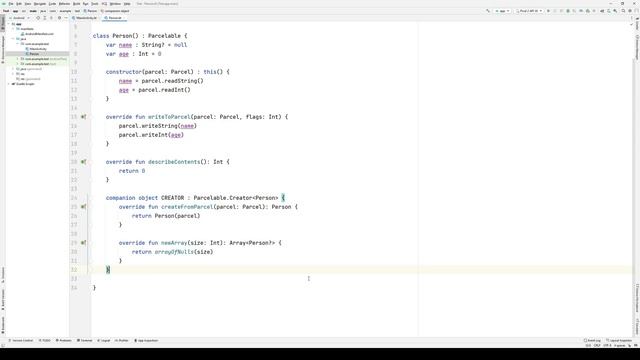Open the IDE settings gear in the main toolbar

tap(630, 11)
